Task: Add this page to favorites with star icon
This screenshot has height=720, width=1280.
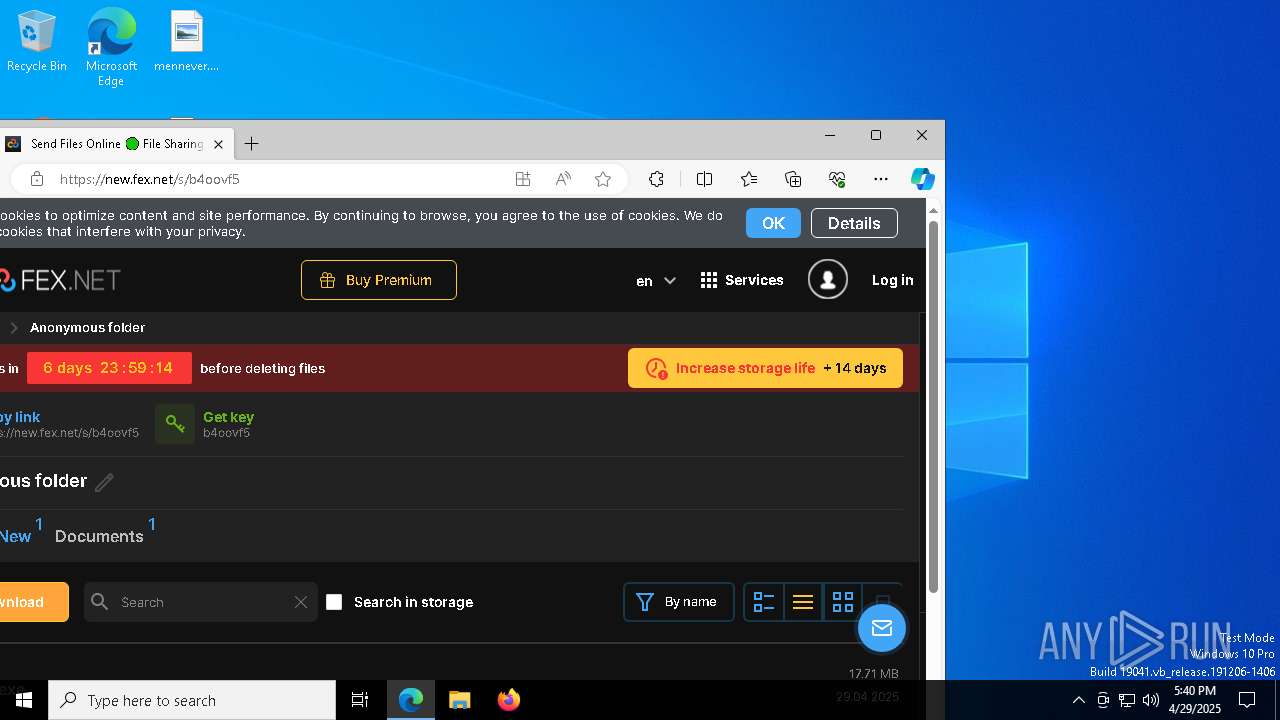Action: click(x=603, y=179)
